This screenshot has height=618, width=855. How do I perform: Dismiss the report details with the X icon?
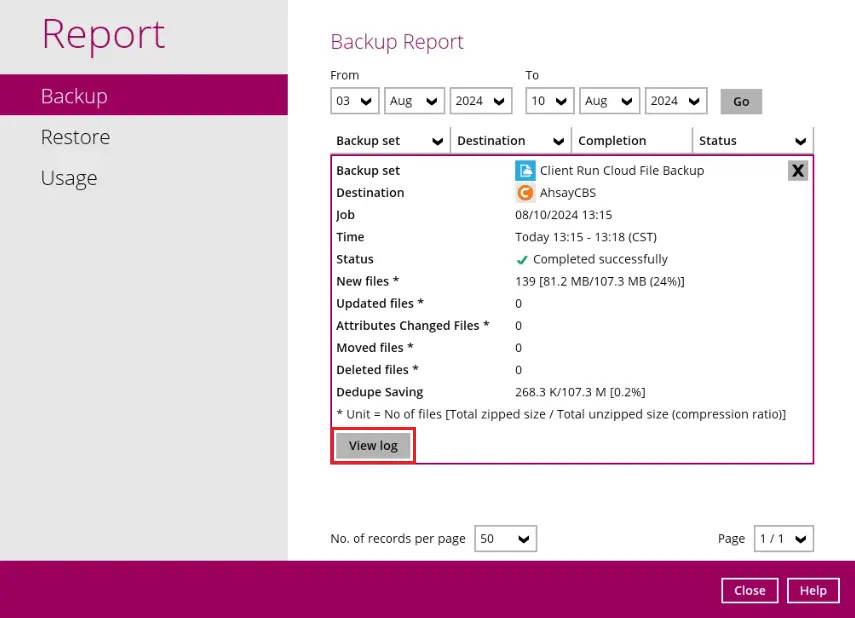coord(797,170)
